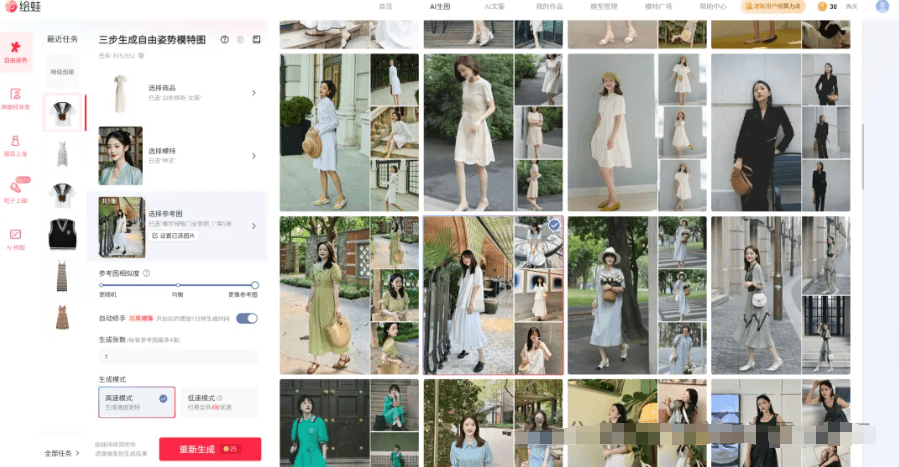Viewport: 899px width, 467px height.
Task: Select the 高速模式 generation mode
Action: click(x=136, y=402)
